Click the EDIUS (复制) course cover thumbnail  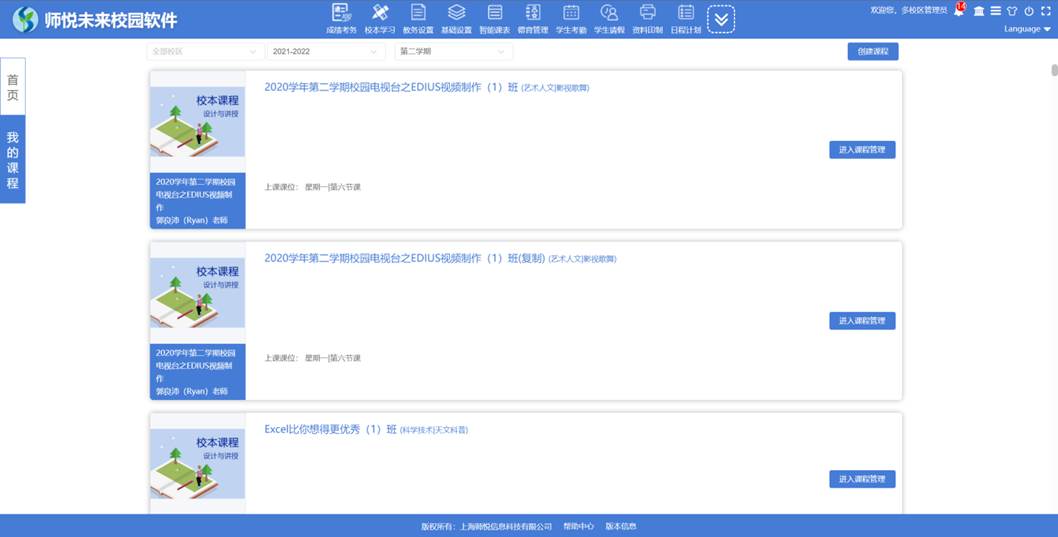pos(198,293)
